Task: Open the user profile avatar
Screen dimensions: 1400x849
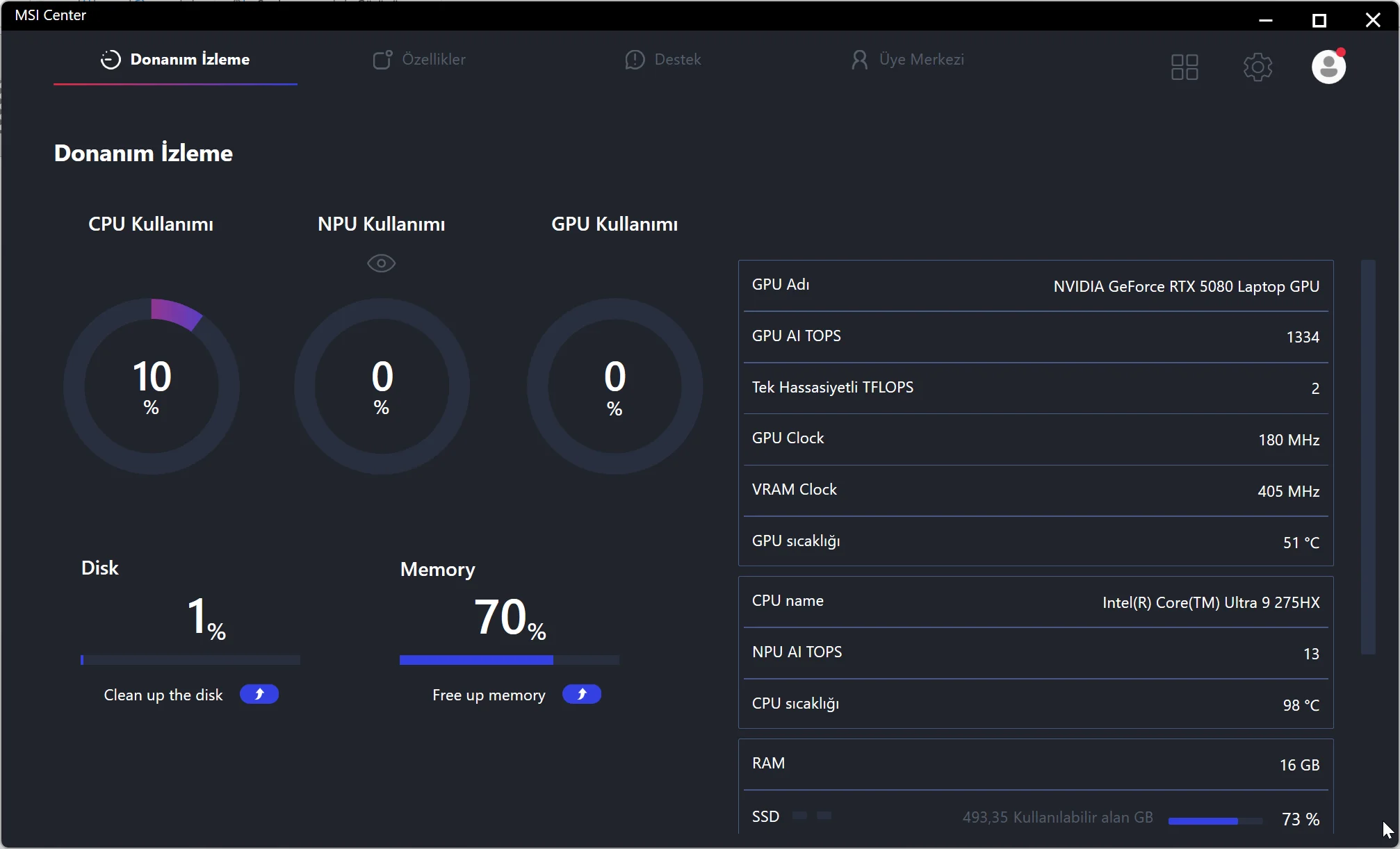Action: click(x=1328, y=67)
